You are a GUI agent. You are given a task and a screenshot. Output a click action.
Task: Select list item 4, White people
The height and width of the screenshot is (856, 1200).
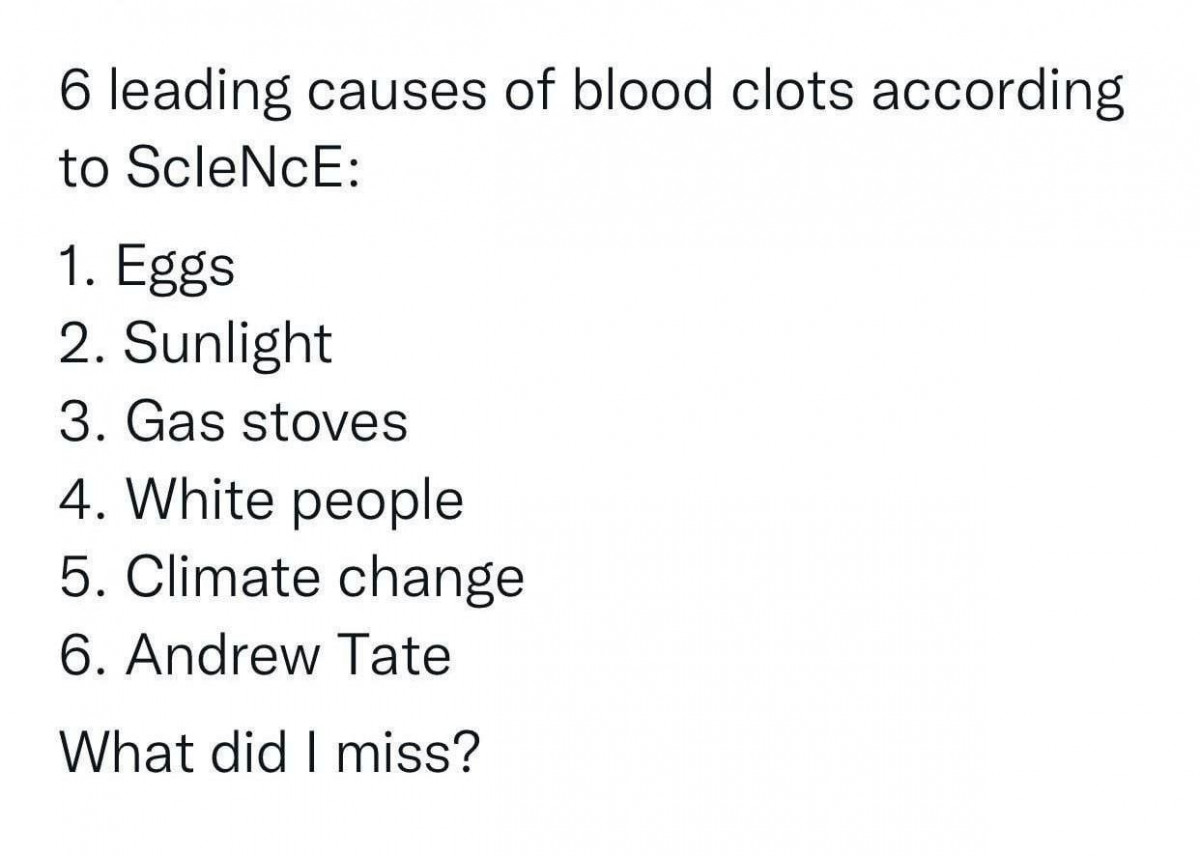[x=262, y=500]
